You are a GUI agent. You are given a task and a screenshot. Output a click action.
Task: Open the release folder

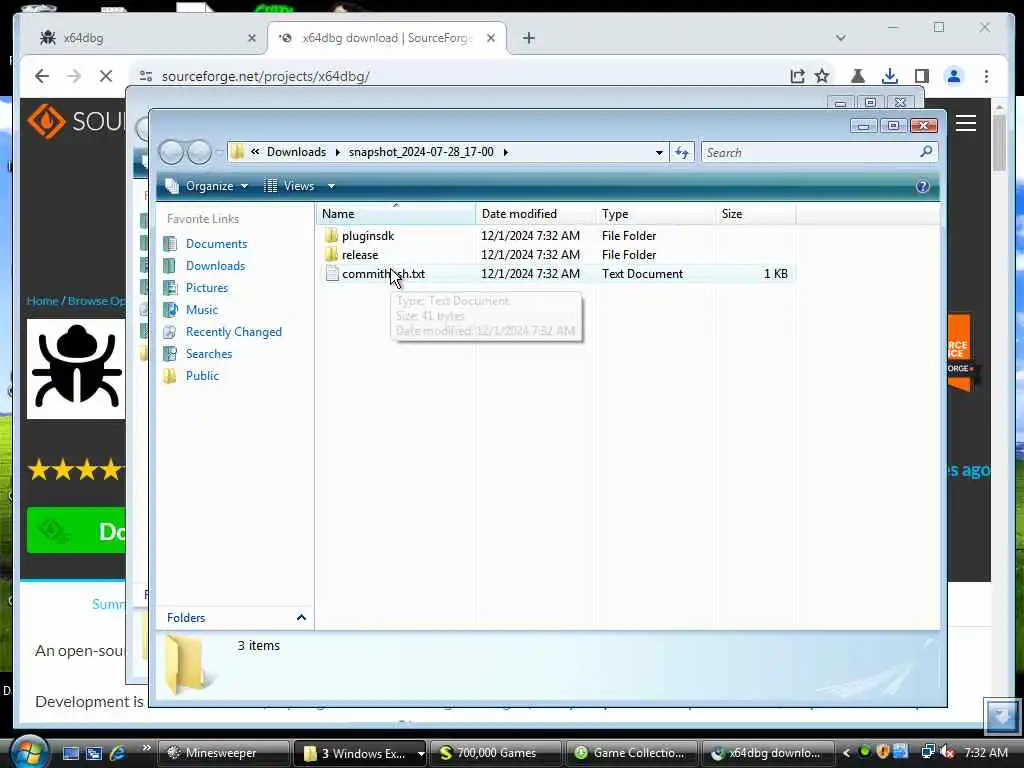(360, 255)
